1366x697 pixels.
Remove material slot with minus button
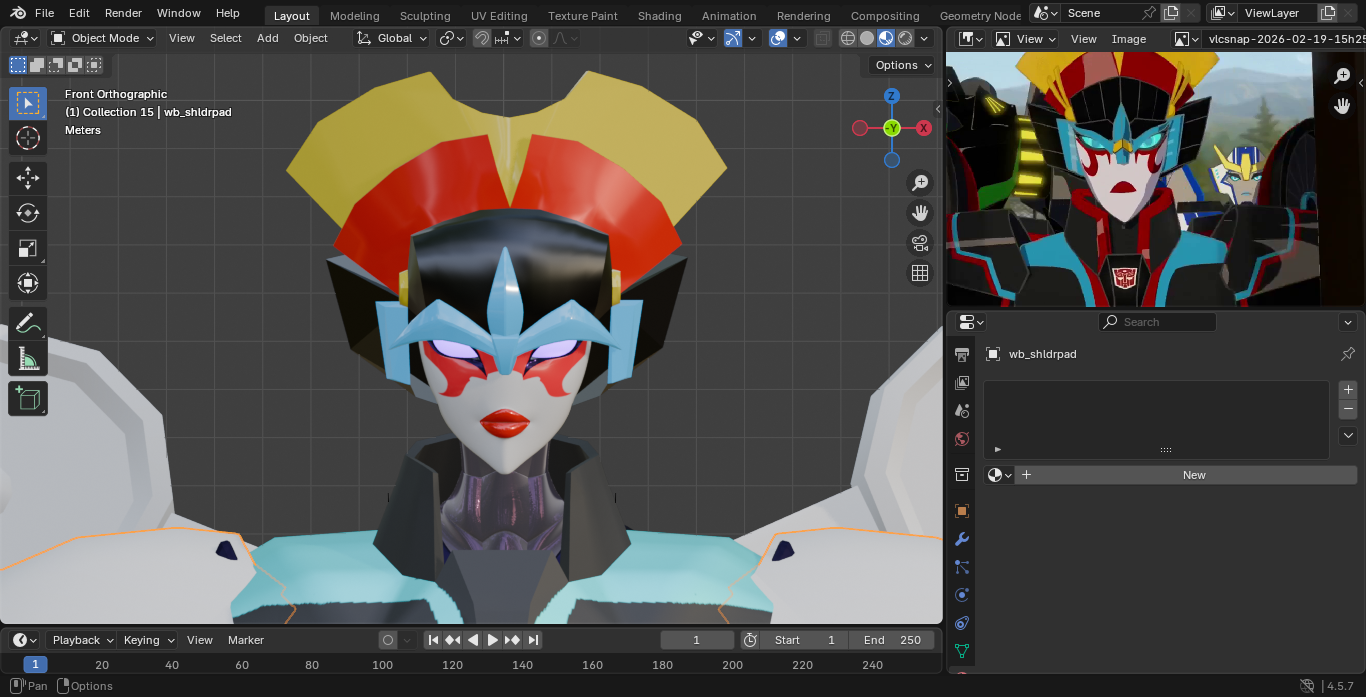coord(1348,409)
